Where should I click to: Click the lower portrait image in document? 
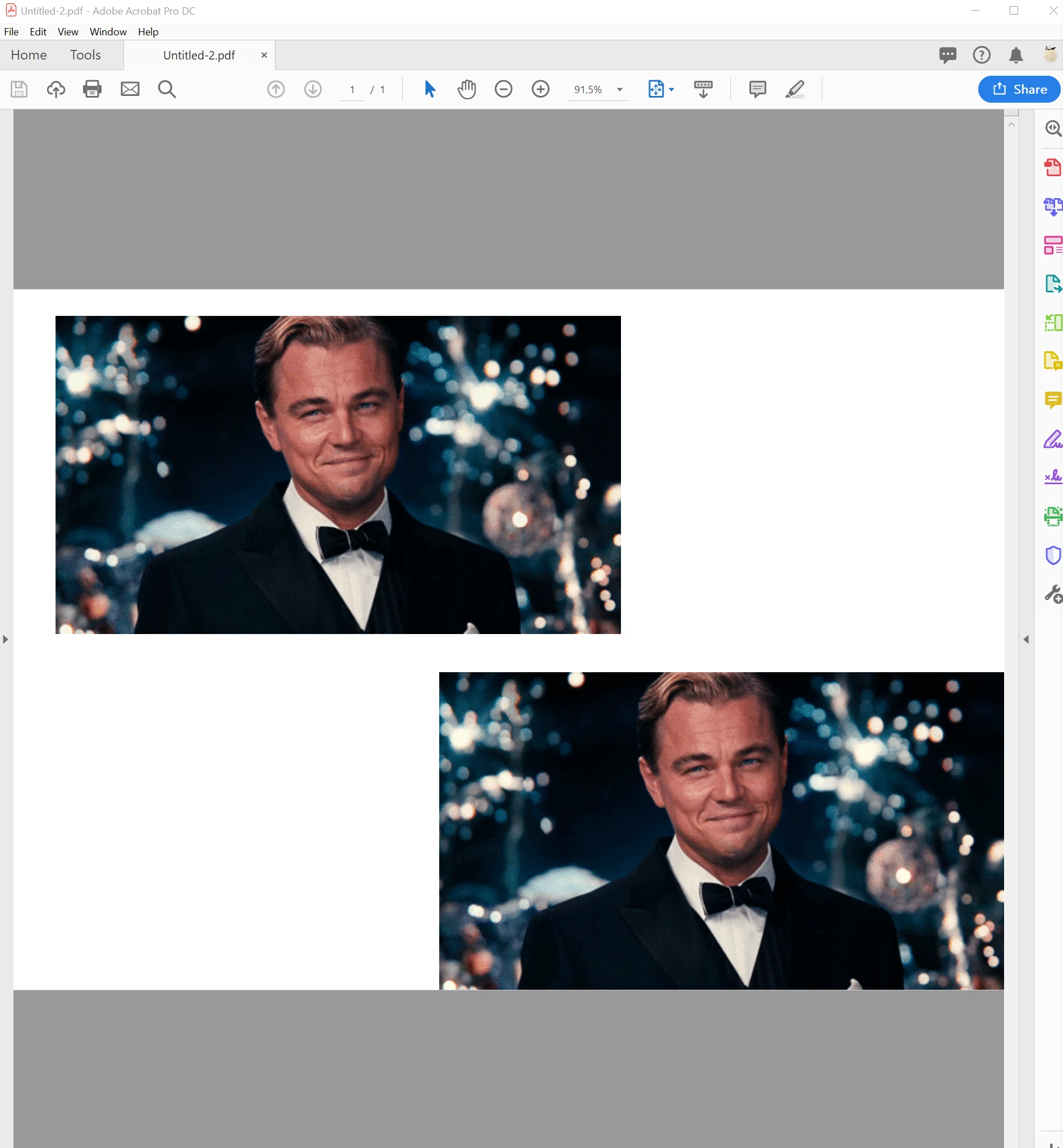click(x=721, y=831)
